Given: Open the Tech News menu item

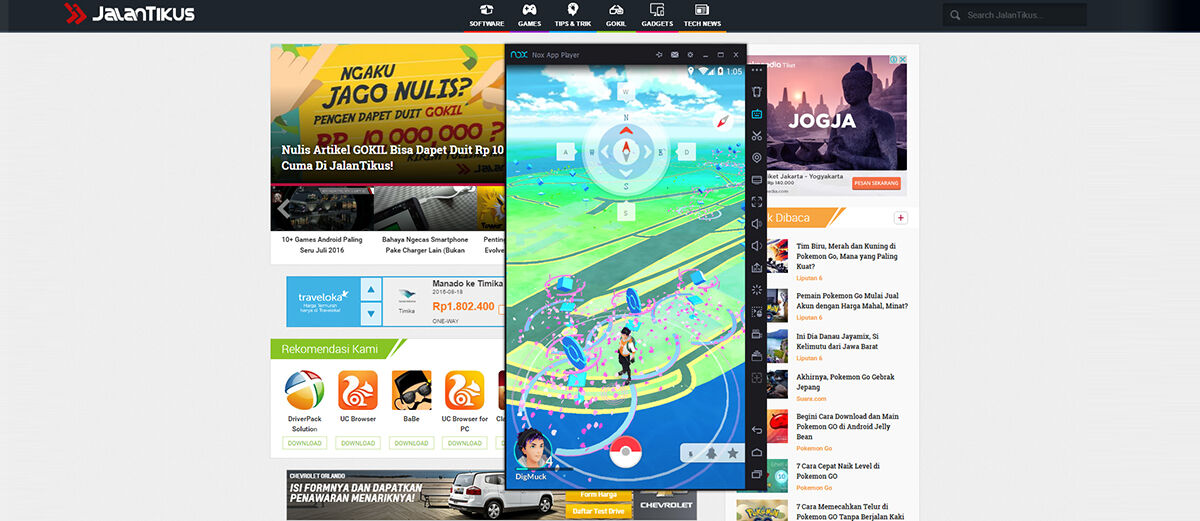Looking at the screenshot, I should tap(702, 15).
